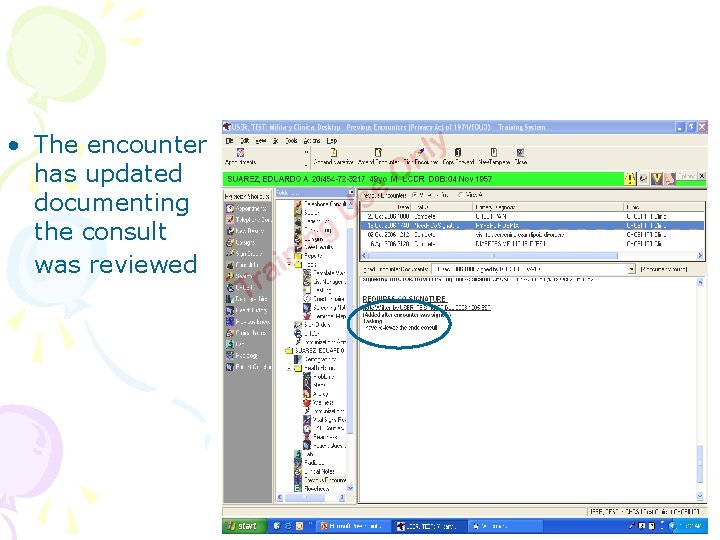720x540 pixels.
Task: Close the green patient bar with its X
Action: tap(701, 176)
